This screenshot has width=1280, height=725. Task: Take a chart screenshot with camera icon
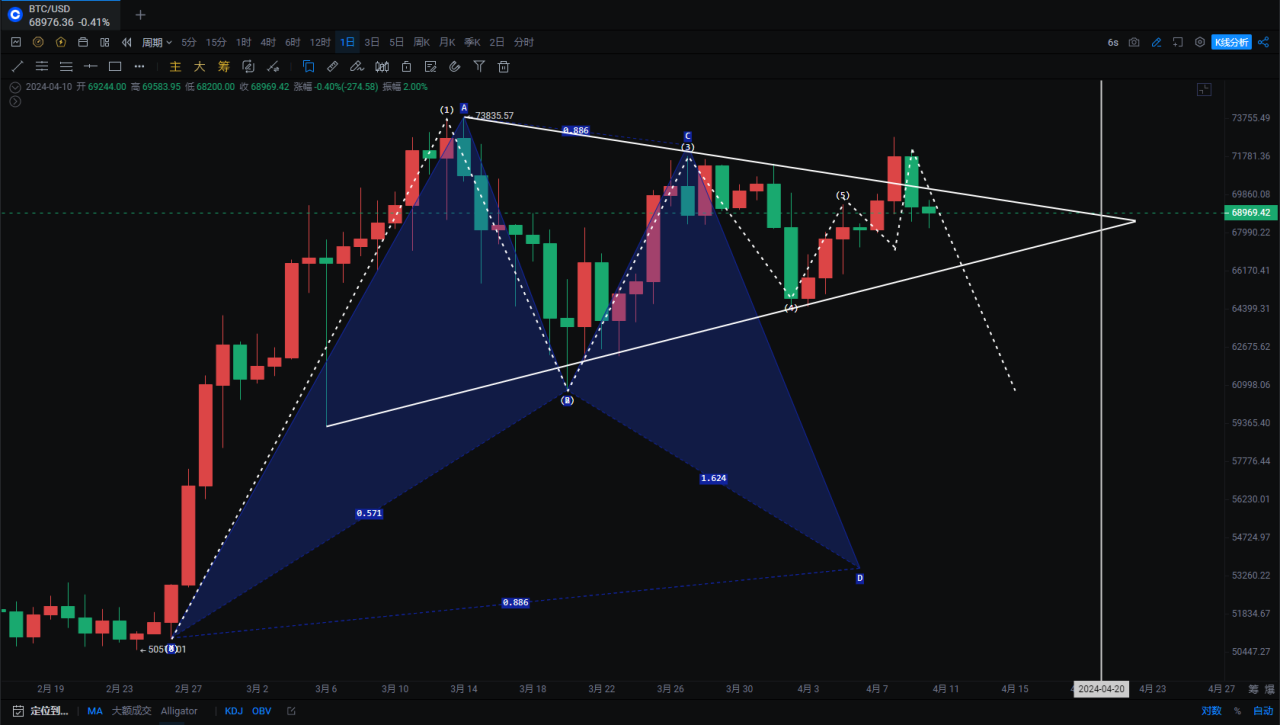point(1134,42)
